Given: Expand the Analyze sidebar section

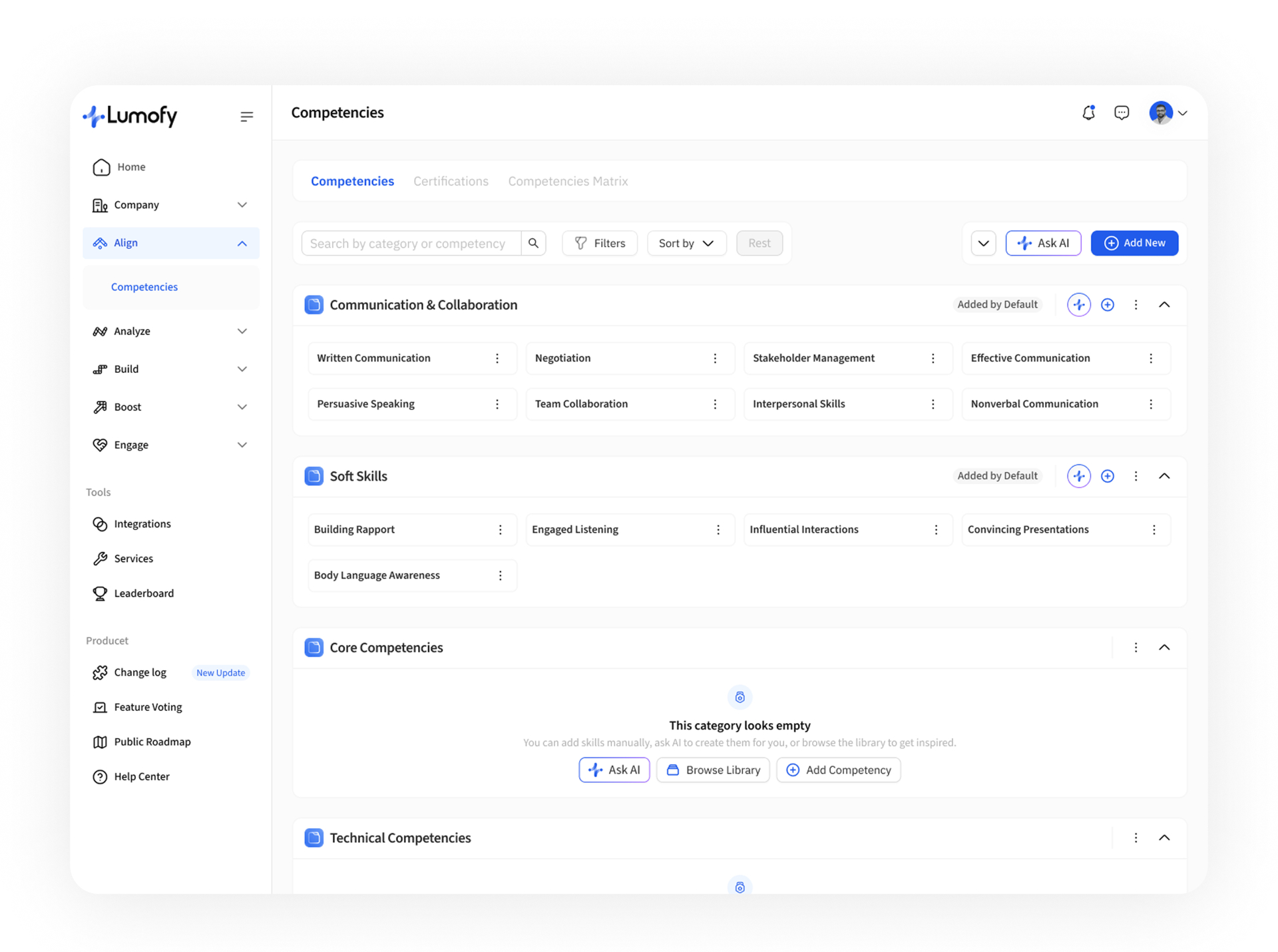Looking at the screenshot, I should click(242, 331).
